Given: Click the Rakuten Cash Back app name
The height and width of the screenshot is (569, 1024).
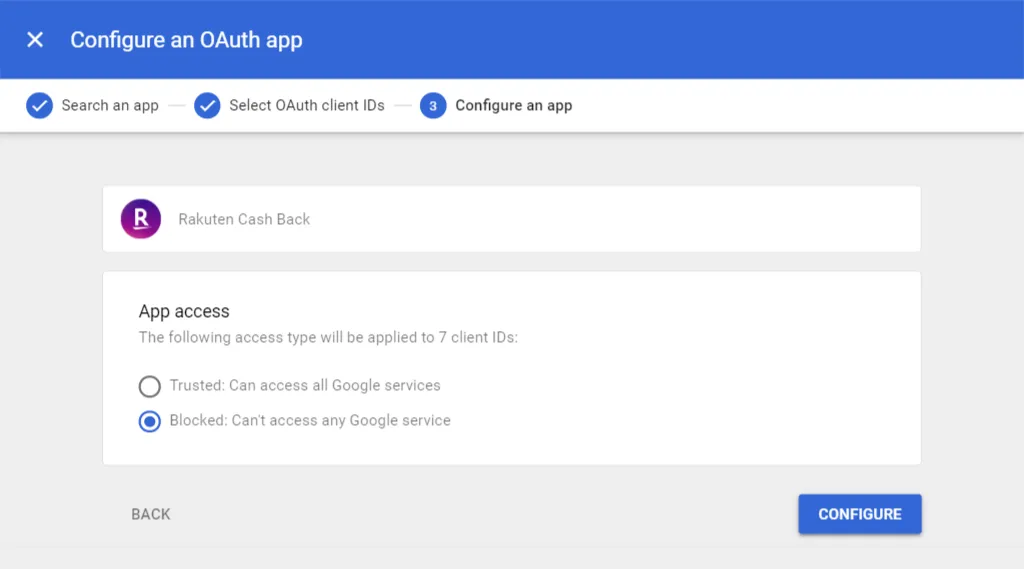Looking at the screenshot, I should click(244, 219).
